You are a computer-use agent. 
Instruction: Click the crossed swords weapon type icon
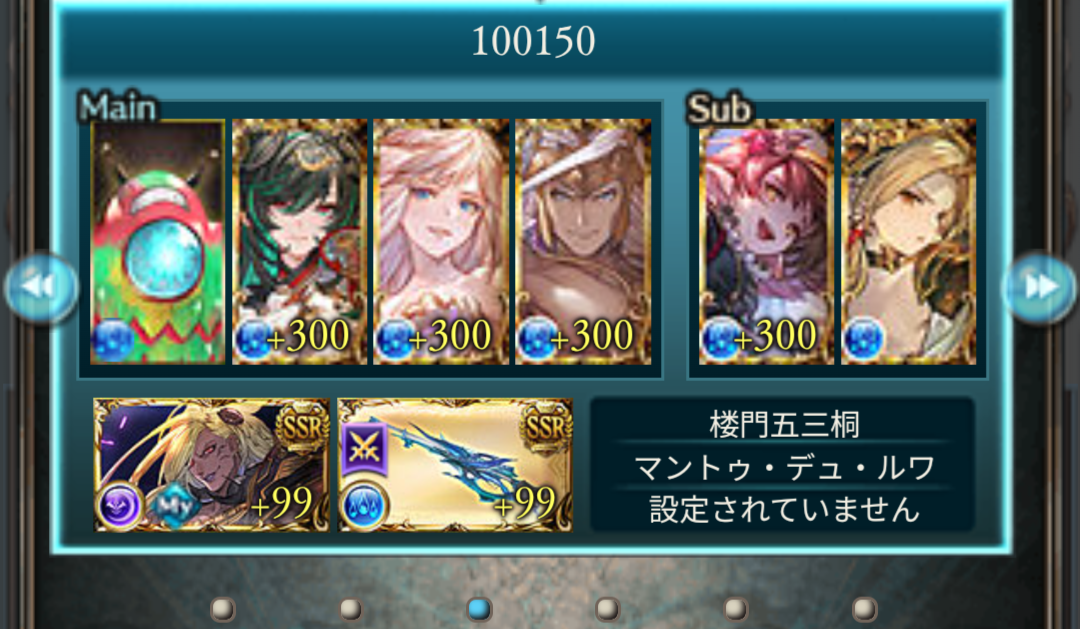tap(364, 448)
